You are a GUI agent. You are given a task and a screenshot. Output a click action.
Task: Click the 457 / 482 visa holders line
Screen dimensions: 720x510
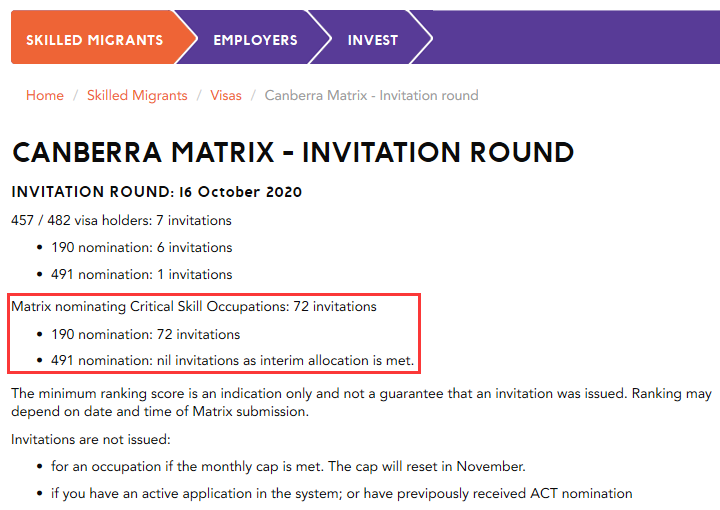[x=121, y=220]
